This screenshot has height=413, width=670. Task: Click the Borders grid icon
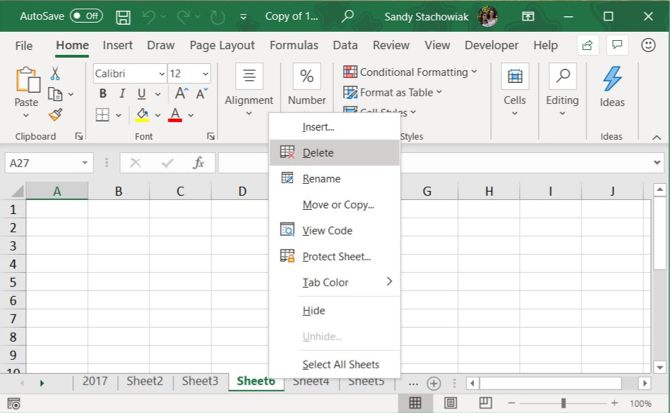coord(103,114)
